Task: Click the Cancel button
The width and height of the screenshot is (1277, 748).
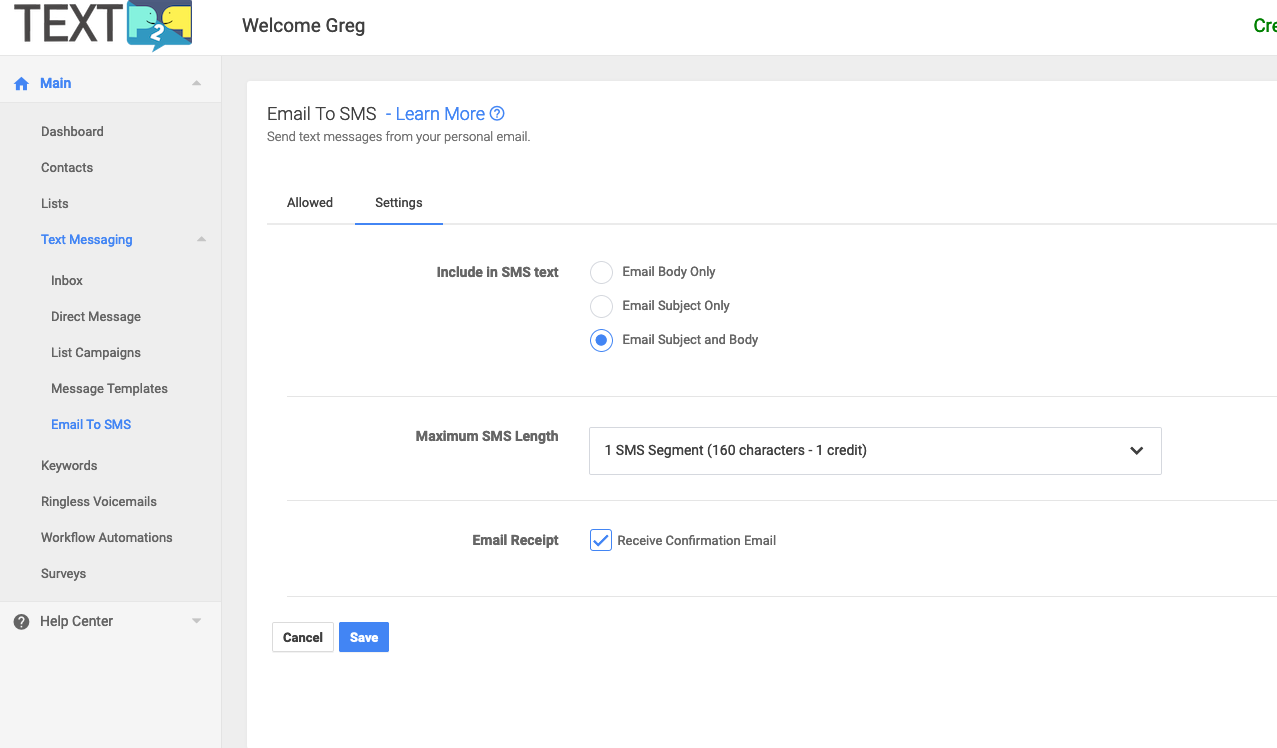Action: pyautogui.click(x=303, y=638)
